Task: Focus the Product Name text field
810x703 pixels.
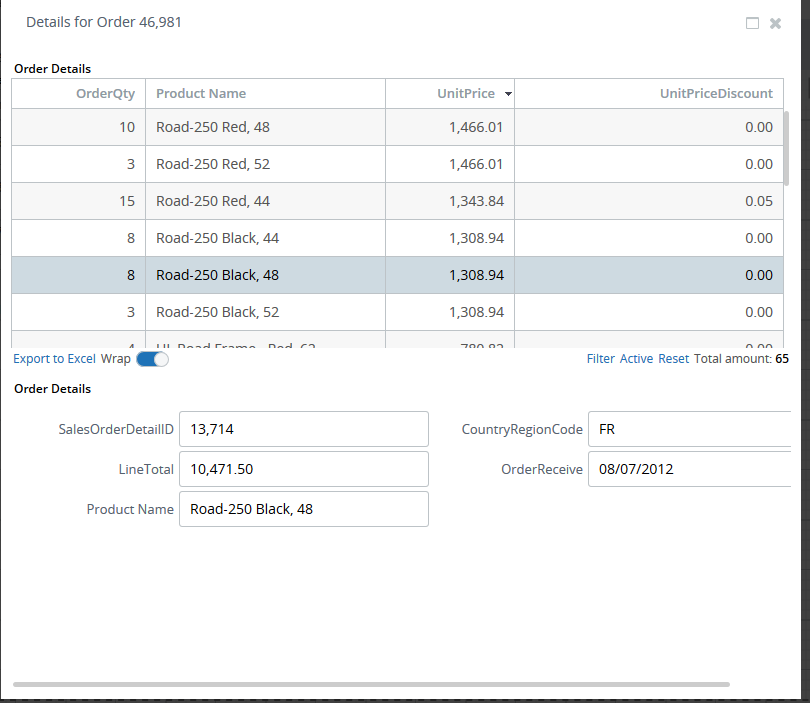Action: tap(303, 509)
